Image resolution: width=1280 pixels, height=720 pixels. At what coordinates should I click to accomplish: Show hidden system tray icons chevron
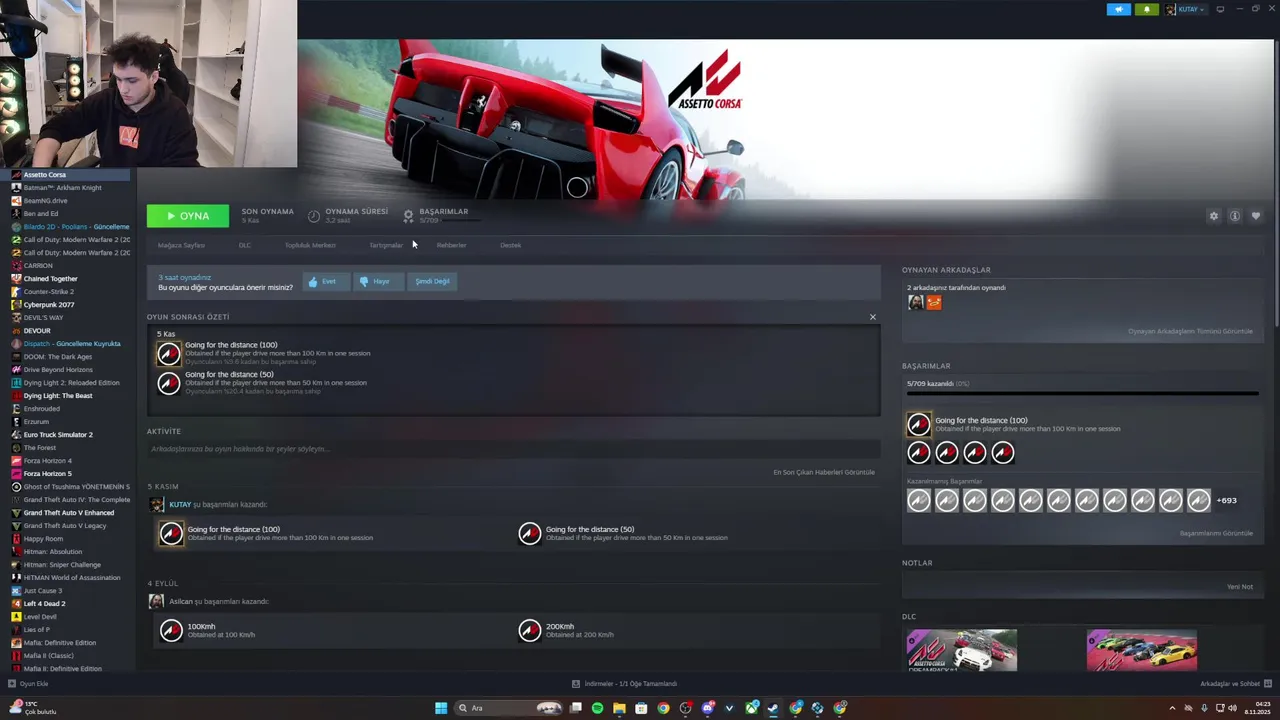click(1172, 708)
